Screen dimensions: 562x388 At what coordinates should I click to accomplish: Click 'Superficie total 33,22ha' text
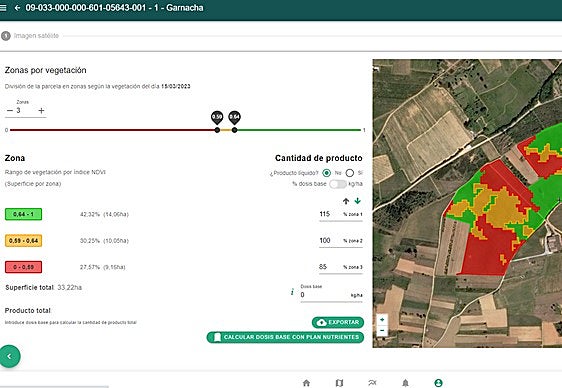point(43,287)
